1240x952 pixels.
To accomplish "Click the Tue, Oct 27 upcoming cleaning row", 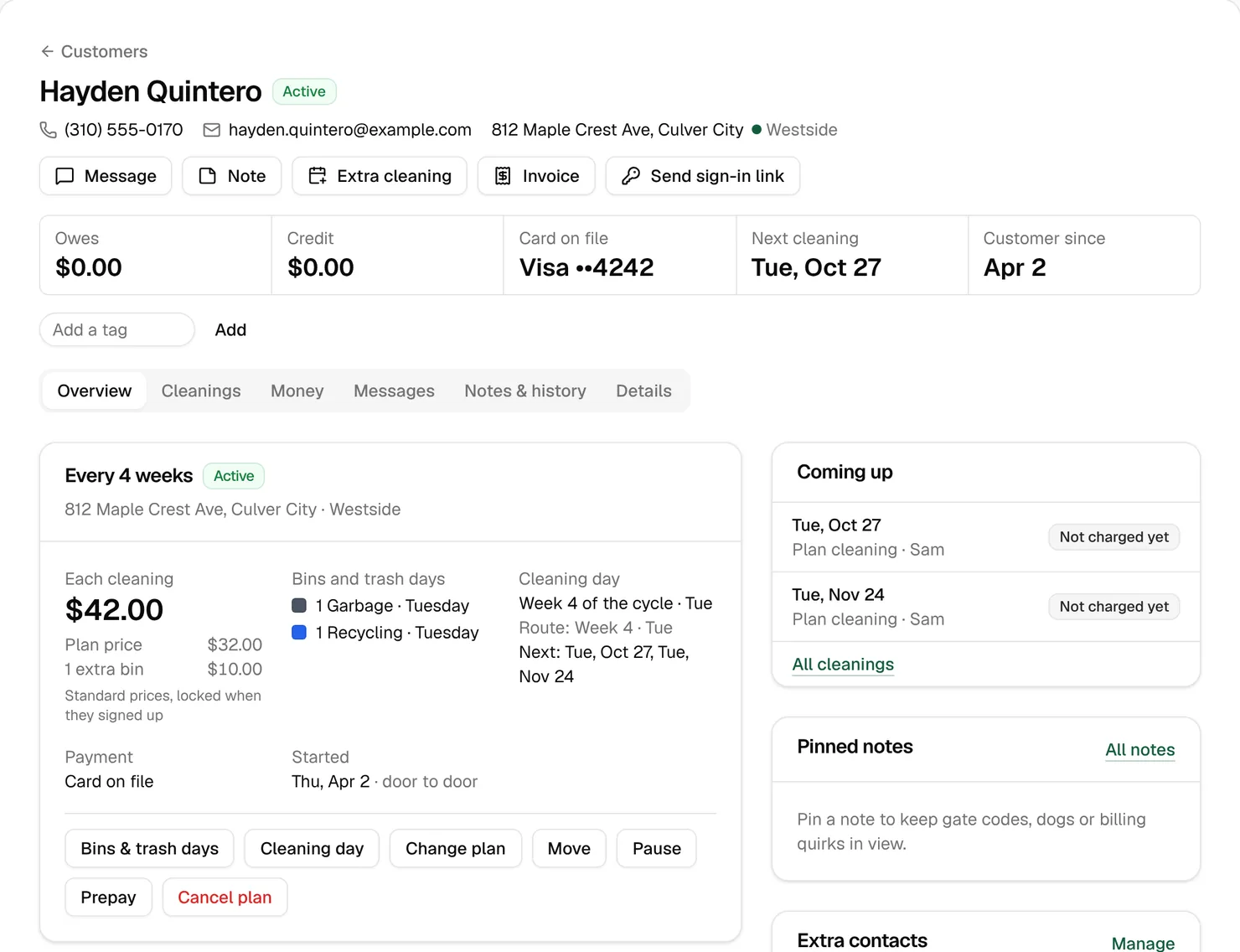I will [986, 537].
